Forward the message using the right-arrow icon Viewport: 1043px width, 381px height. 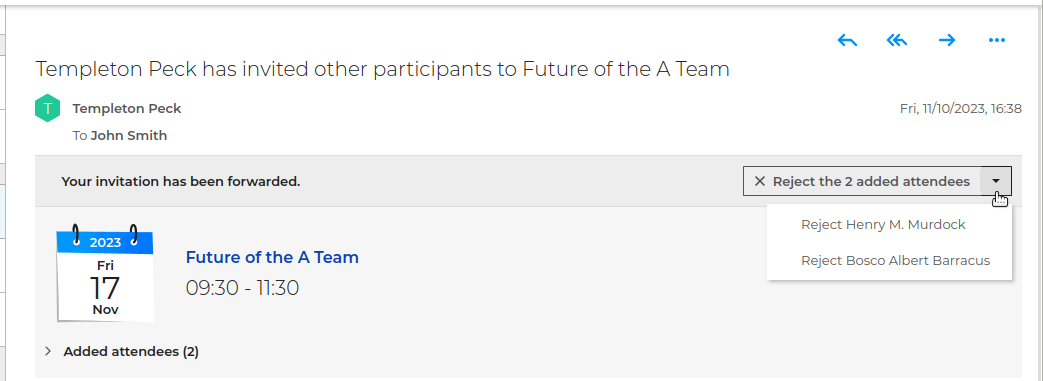[947, 41]
